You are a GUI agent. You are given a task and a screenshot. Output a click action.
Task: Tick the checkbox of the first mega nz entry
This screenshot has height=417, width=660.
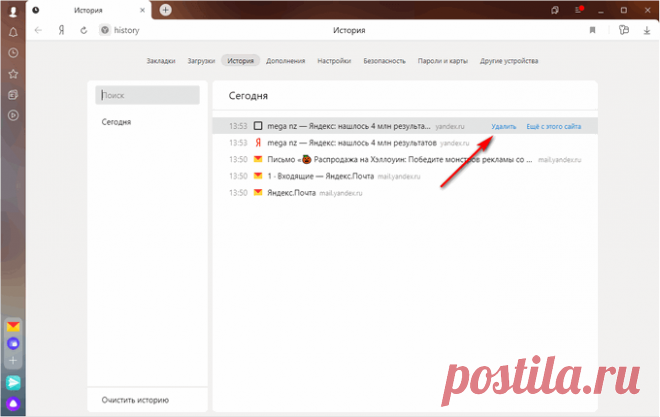[x=258, y=126]
